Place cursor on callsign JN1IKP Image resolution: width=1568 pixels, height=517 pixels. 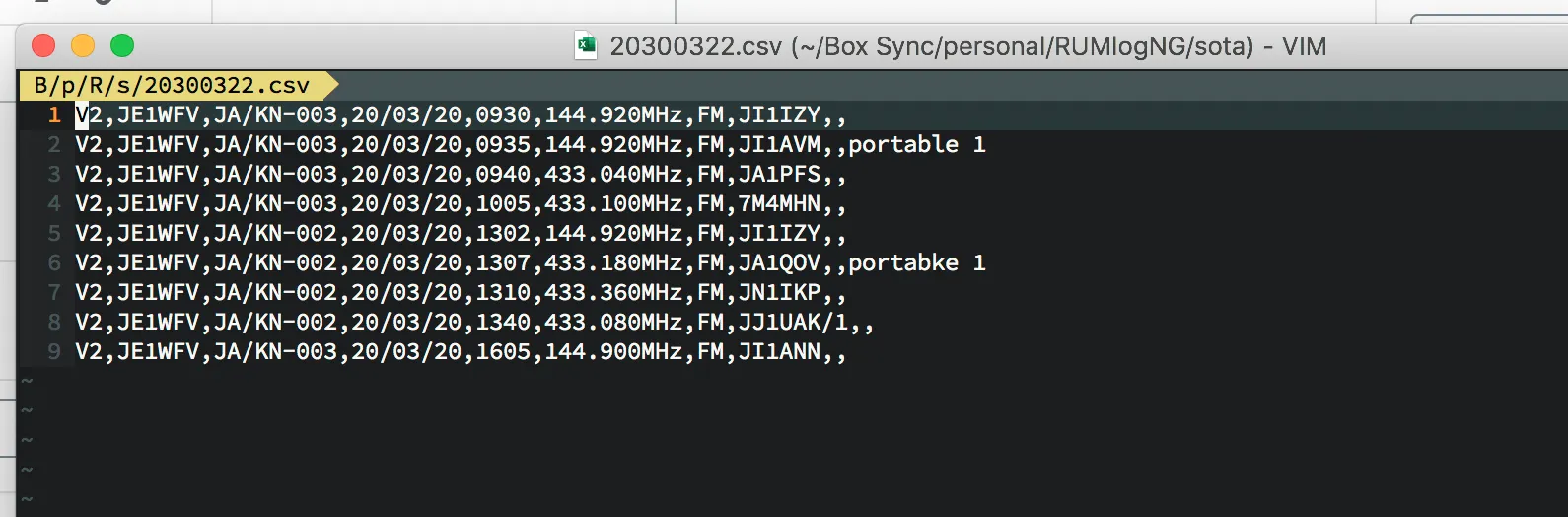pyautogui.click(x=779, y=292)
